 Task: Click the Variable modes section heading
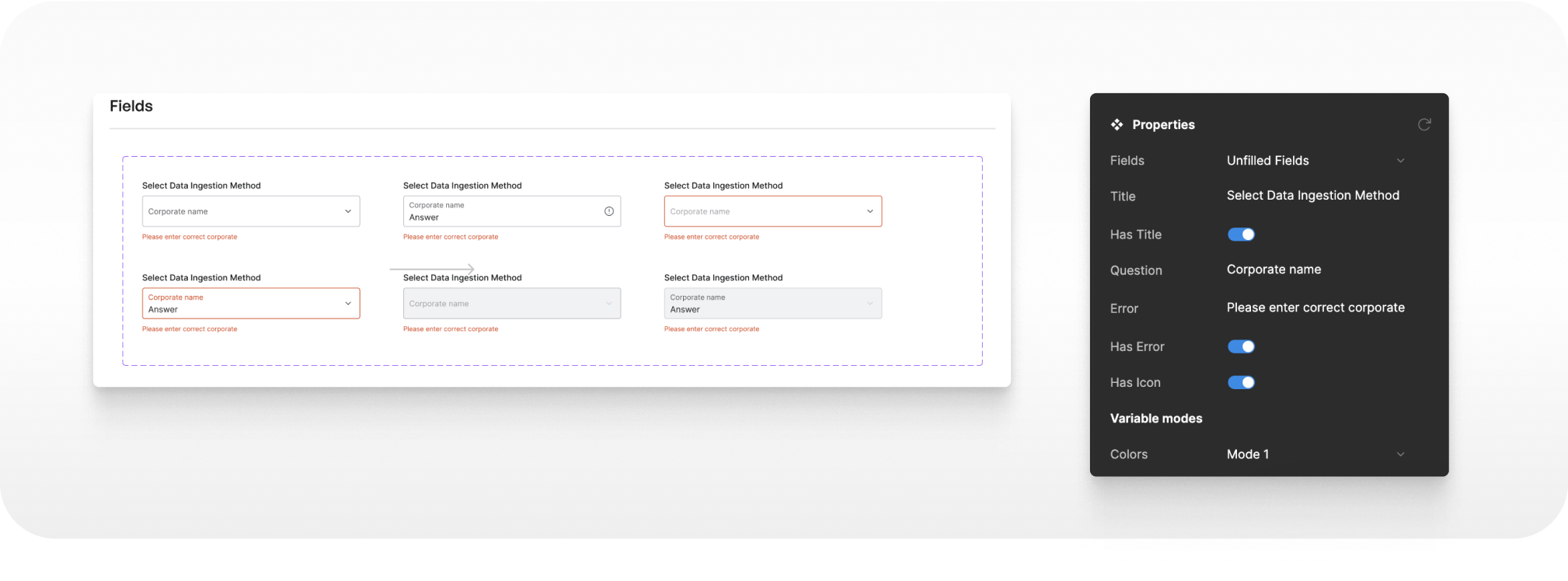(1155, 419)
